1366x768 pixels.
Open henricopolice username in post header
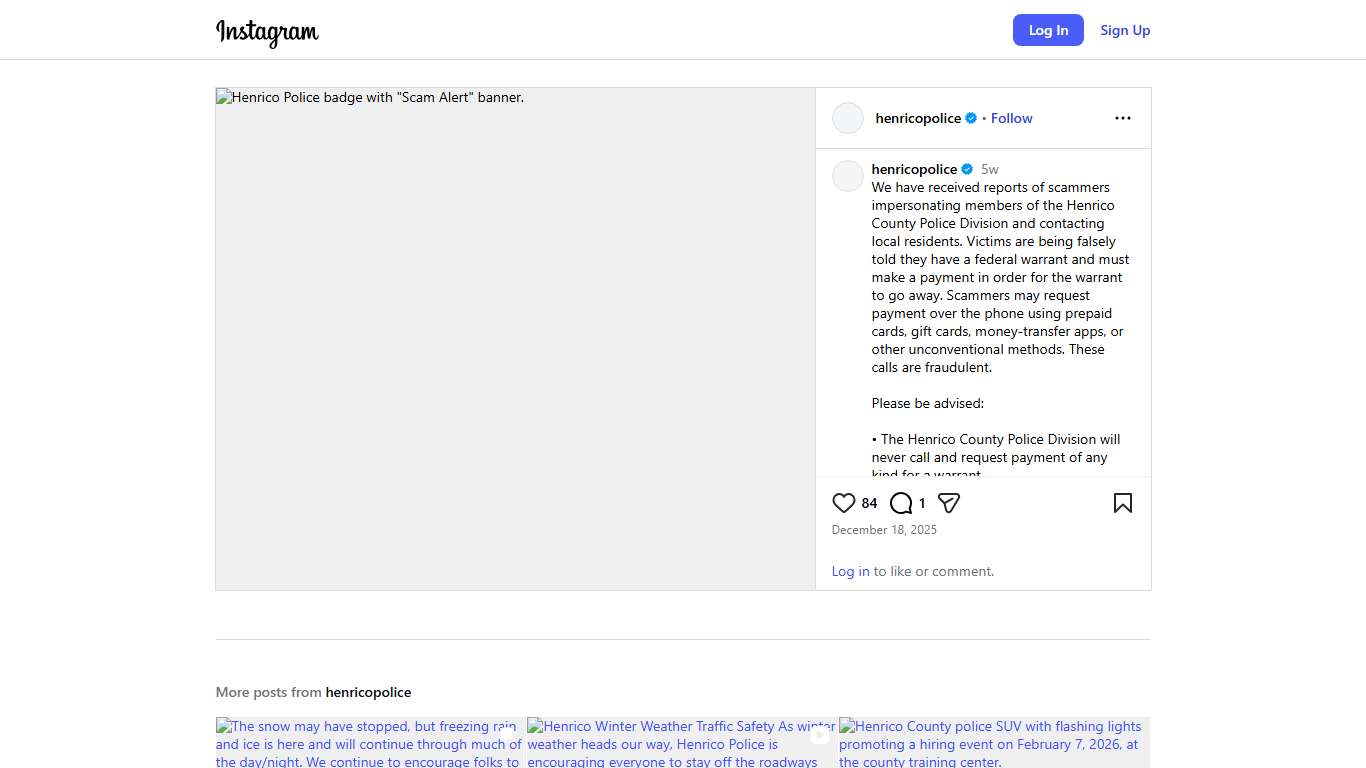tap(918, 118)
